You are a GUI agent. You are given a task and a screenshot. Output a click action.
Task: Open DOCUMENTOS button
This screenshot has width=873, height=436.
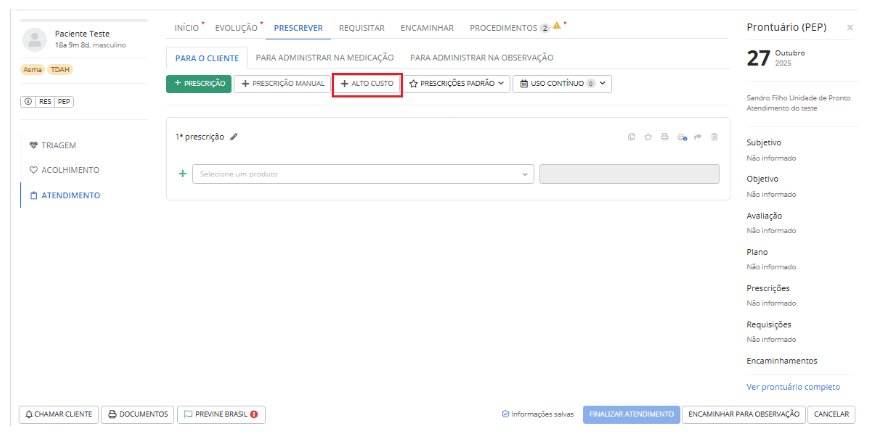pyautogui.click(x=138, y=414)
